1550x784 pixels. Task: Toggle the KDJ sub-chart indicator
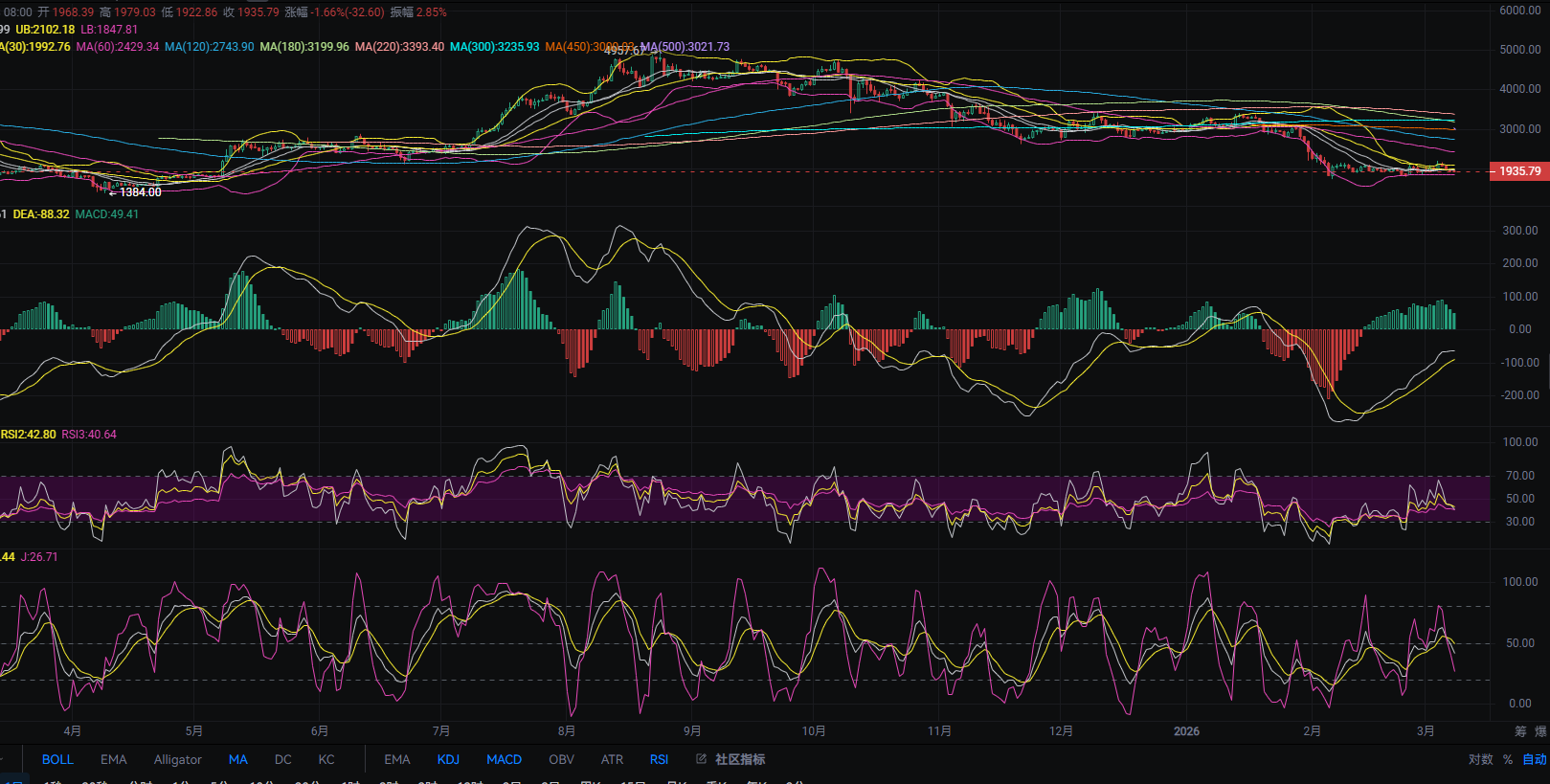pos(448,759)
